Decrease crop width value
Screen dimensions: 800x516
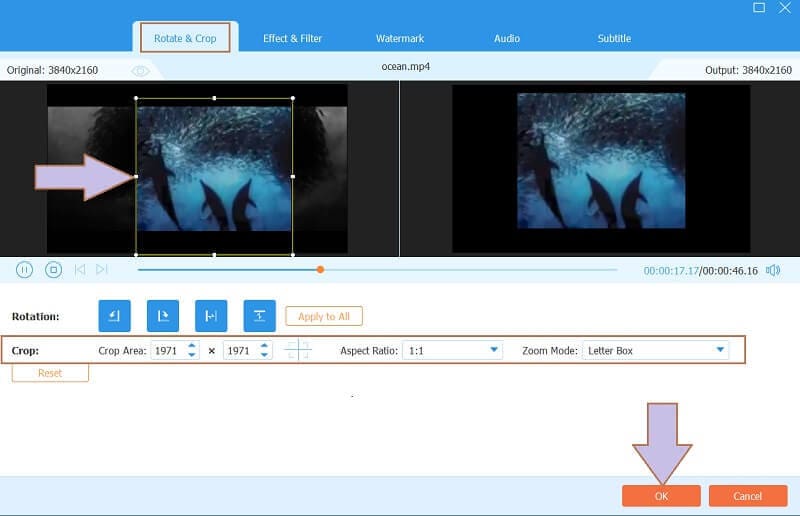tap(192, 355)
